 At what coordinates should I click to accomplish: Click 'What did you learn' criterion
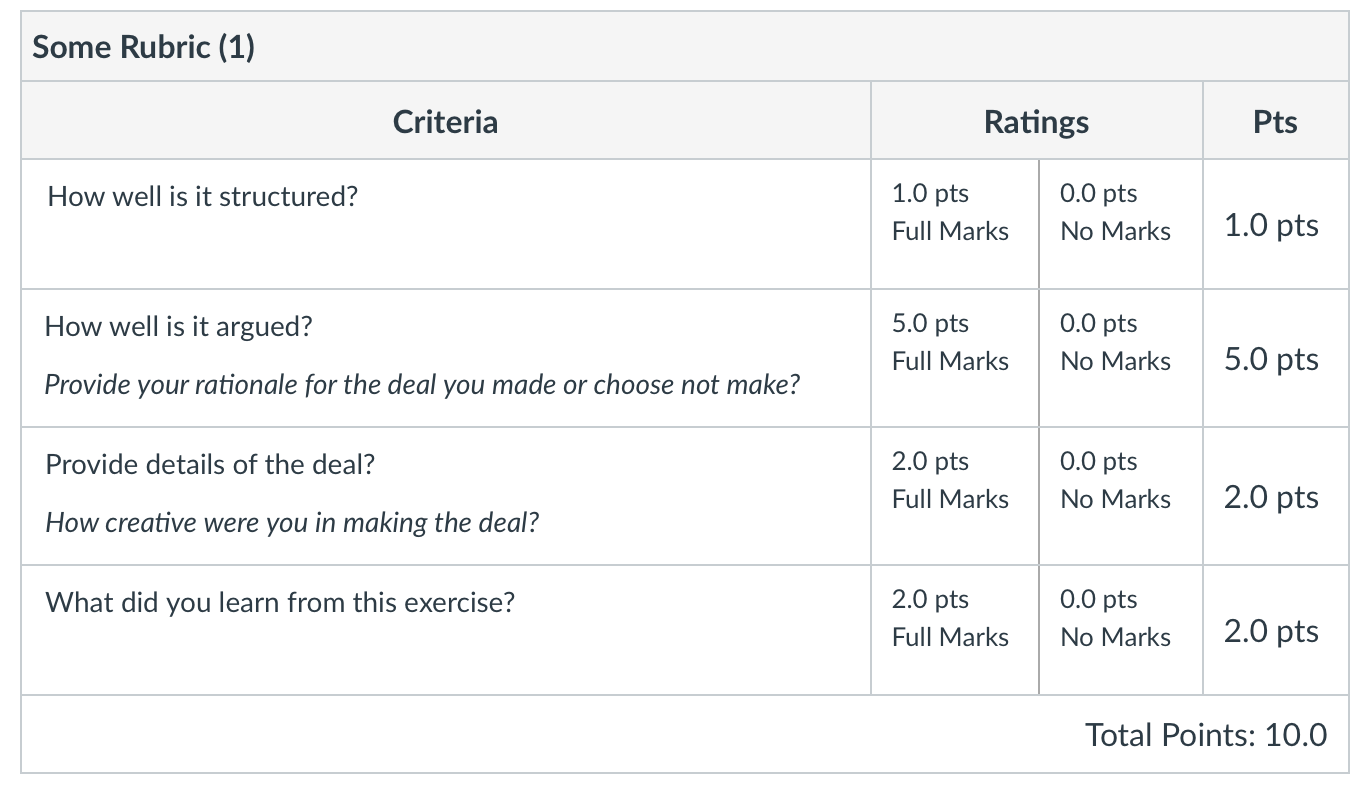(x=280, y=602)
